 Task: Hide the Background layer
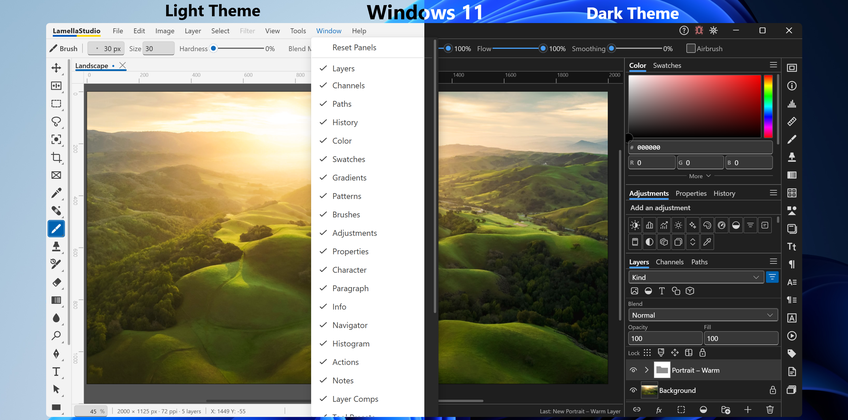[x=633, y=390]
